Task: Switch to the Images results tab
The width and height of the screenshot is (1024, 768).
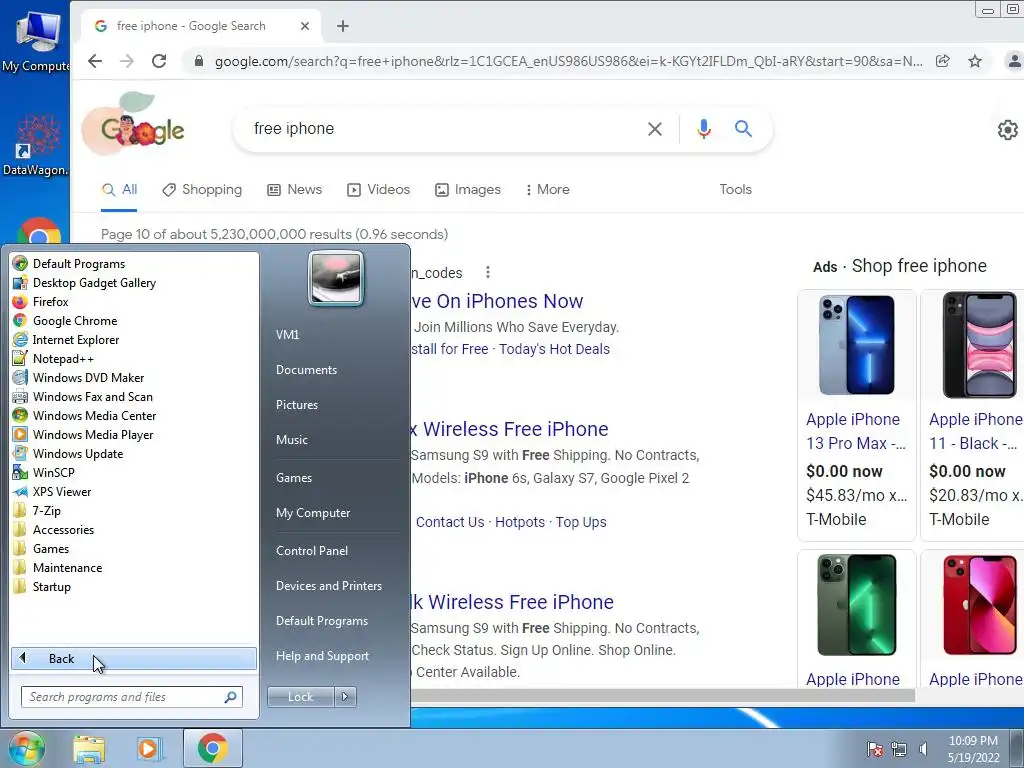Action: 468,189
